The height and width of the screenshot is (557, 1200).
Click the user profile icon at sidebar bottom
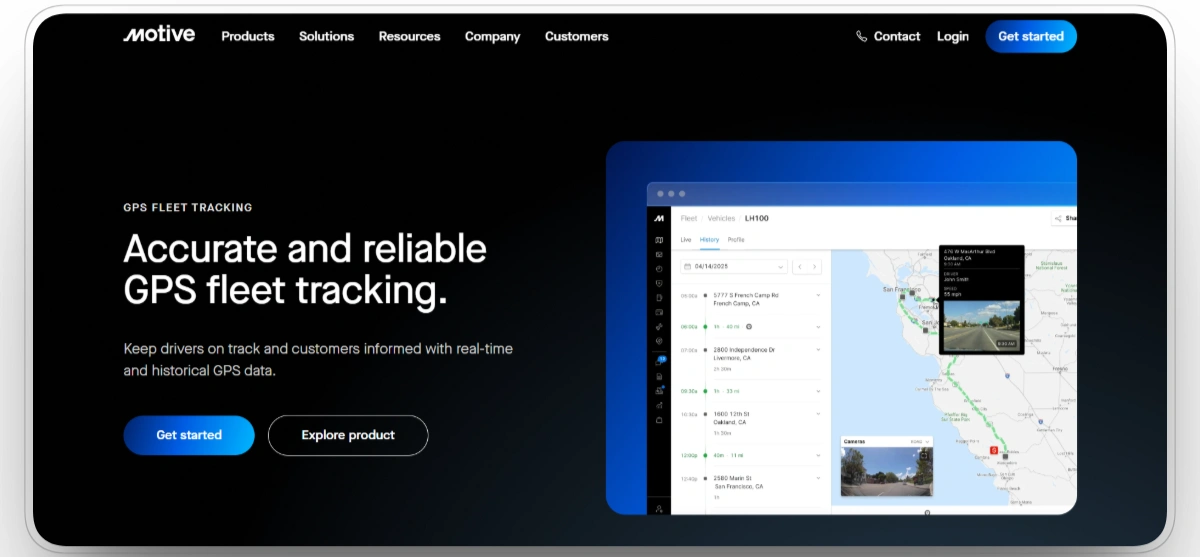point(659,508)
